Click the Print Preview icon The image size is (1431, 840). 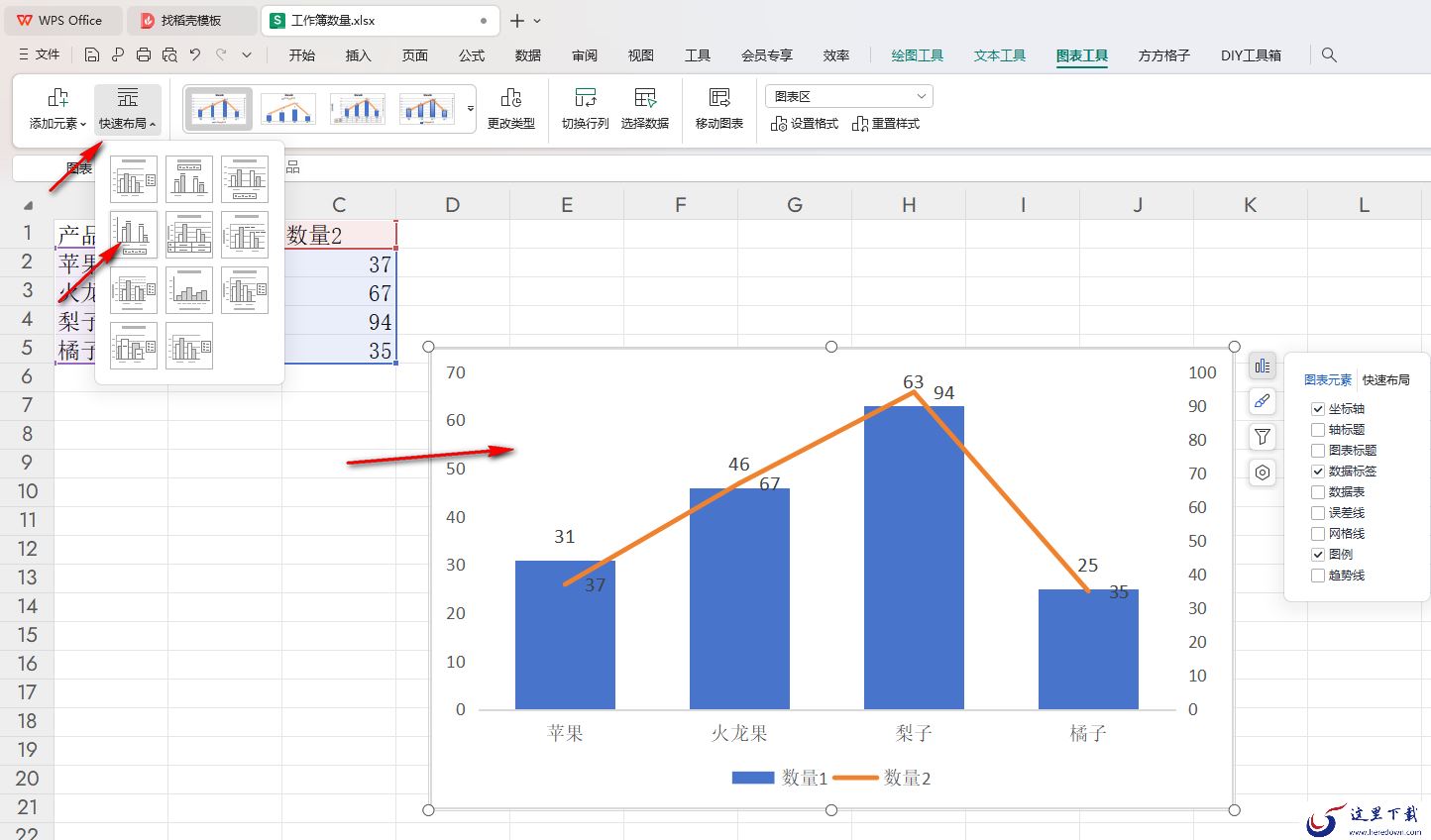tap(169, 54)
